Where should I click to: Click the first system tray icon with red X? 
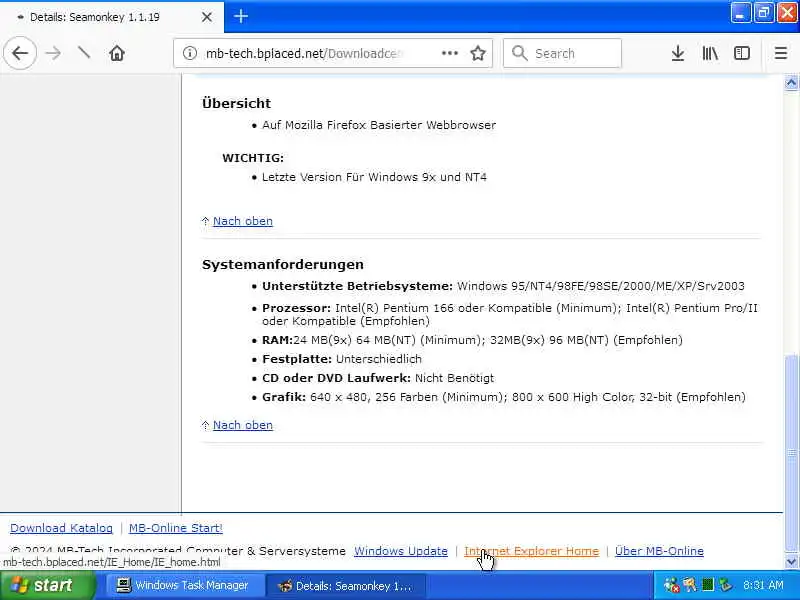pos(671,585)
